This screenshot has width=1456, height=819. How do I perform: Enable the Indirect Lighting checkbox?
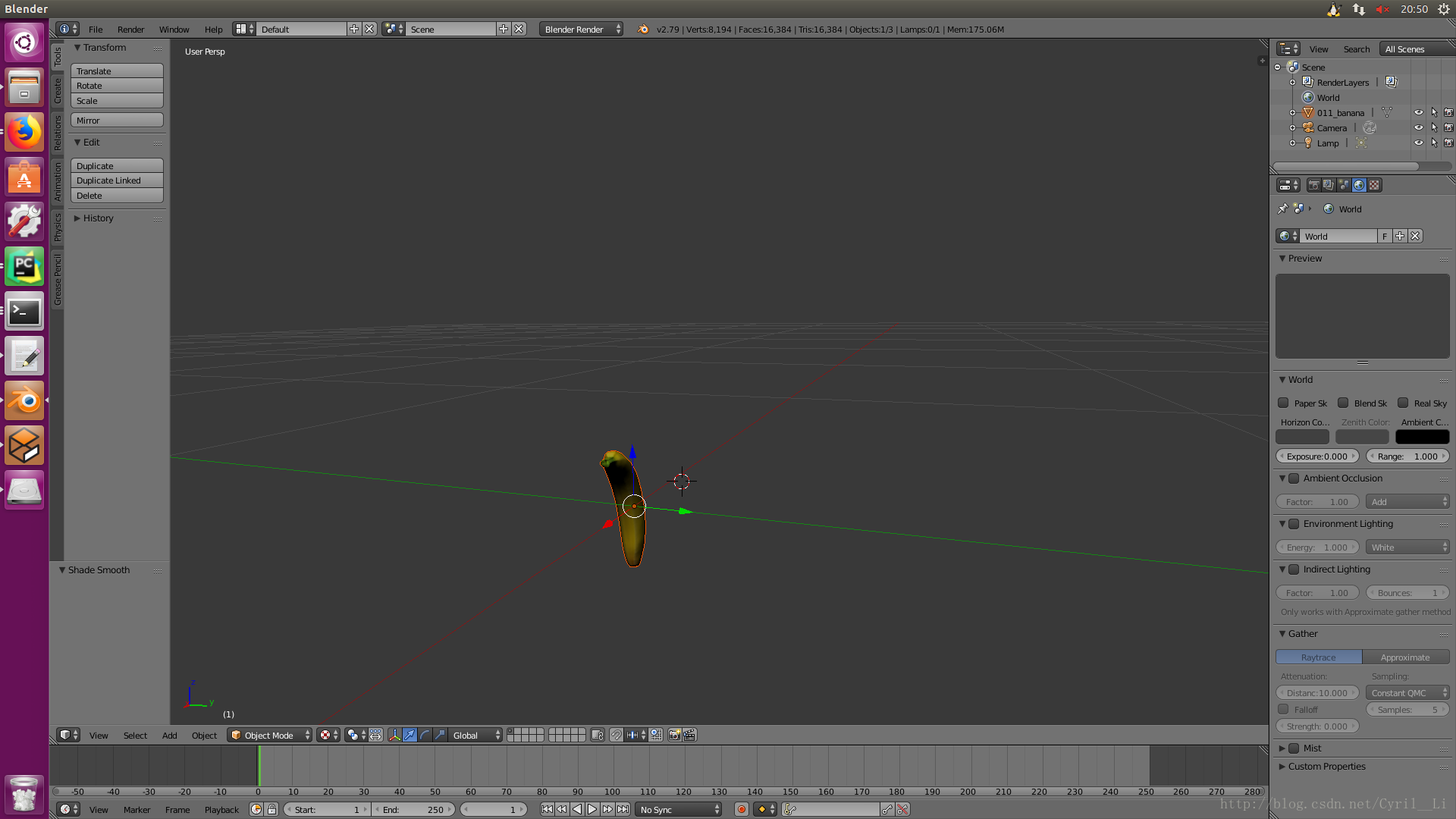1294,569
